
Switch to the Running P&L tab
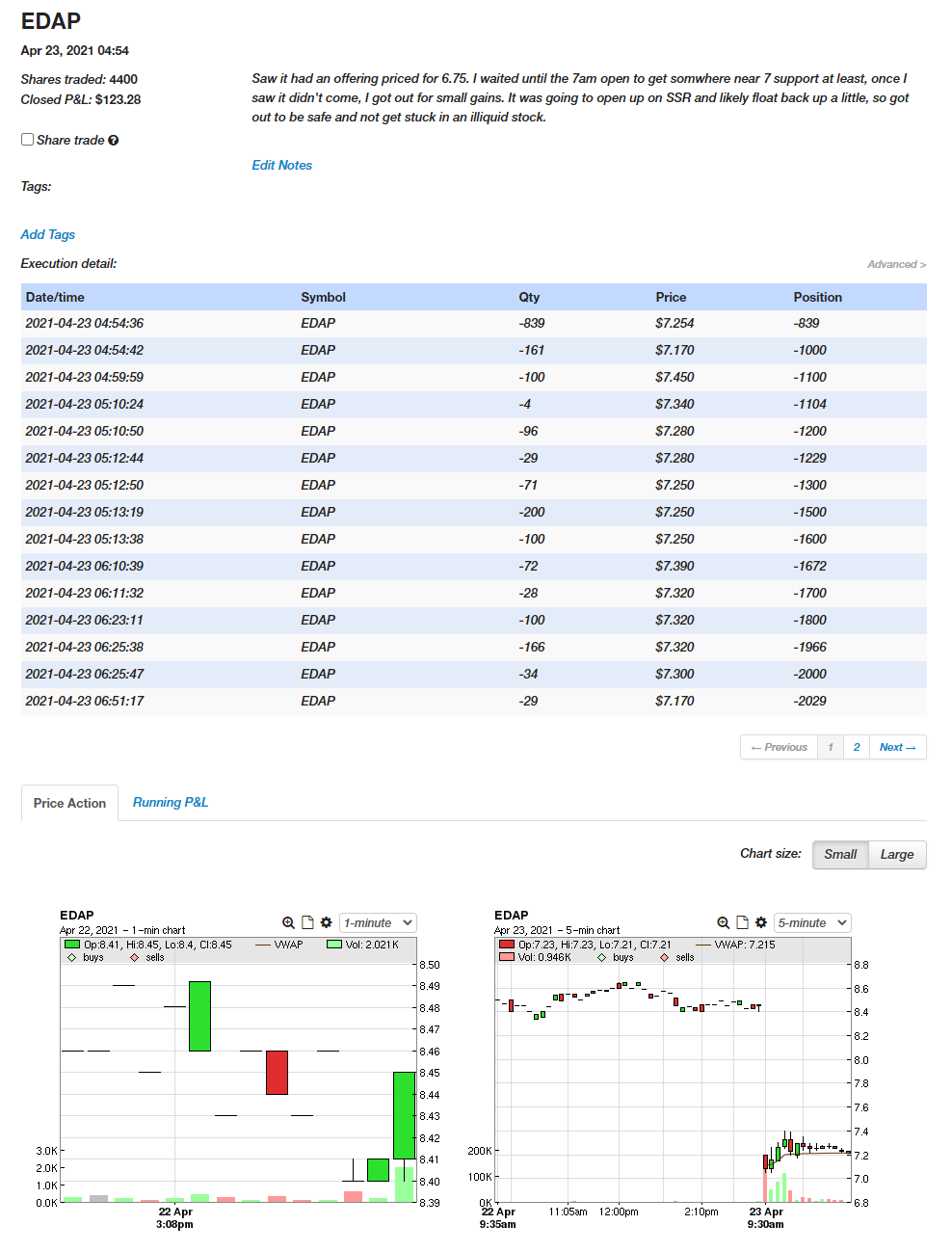click(171, 802)
